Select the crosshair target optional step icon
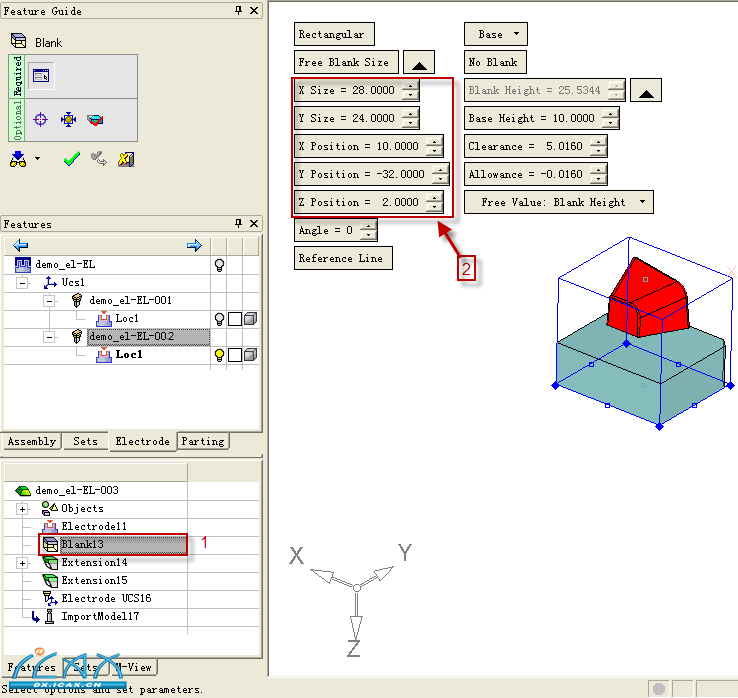 pos(41,119)
